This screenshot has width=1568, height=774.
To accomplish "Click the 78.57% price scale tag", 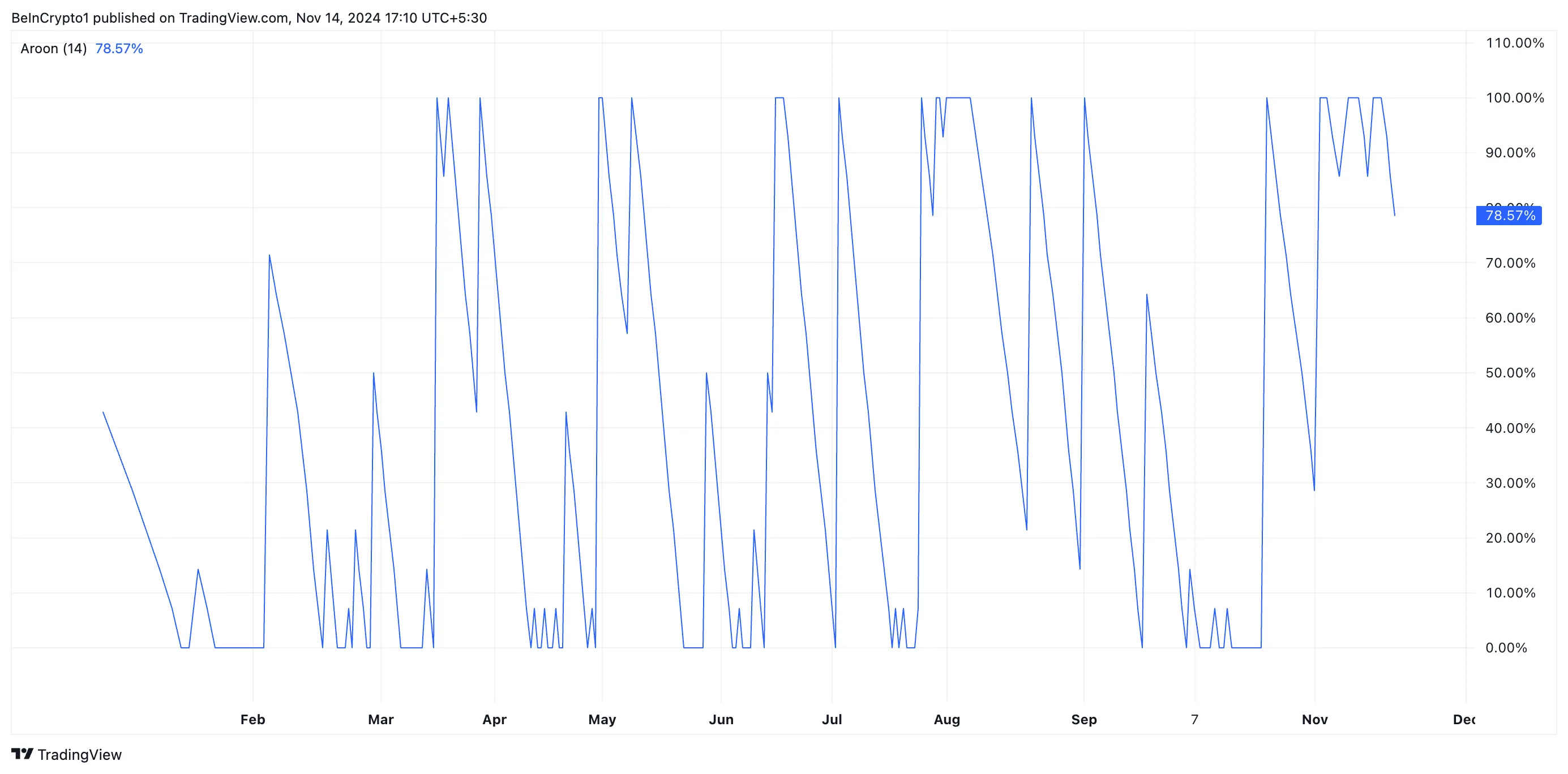I will coord(1510,216).
